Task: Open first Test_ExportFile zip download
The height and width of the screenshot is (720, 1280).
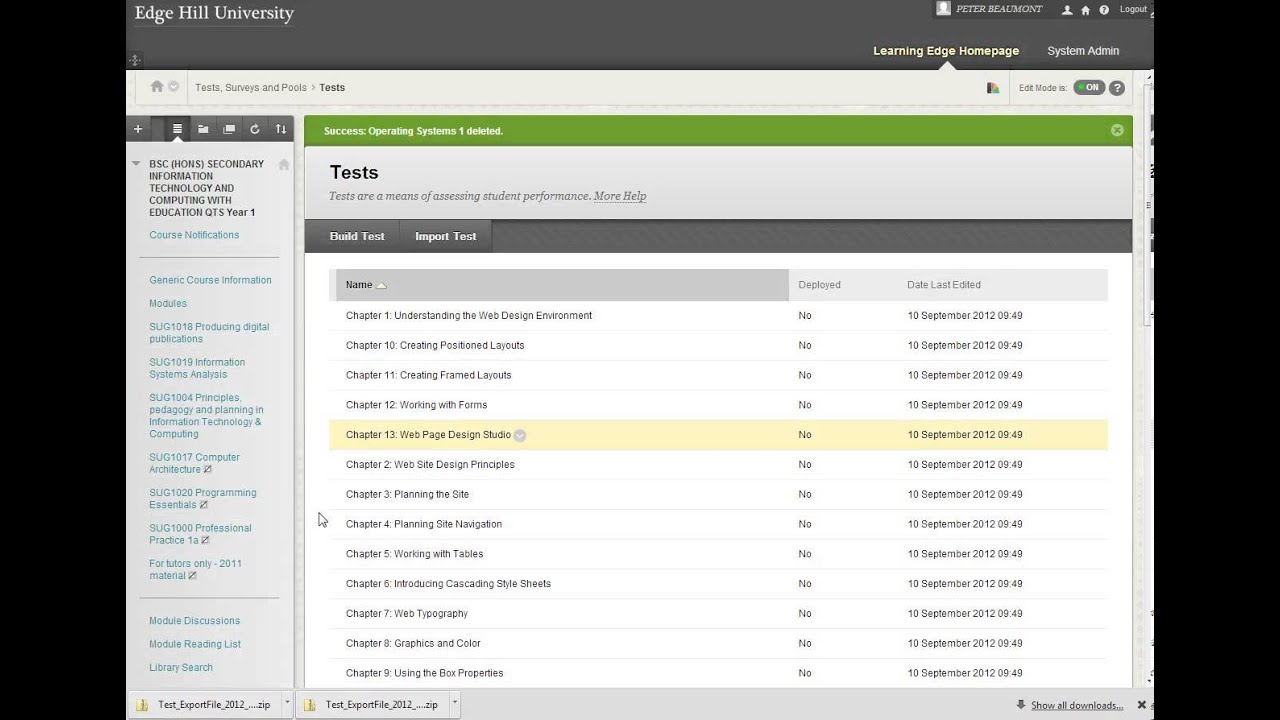Action: [204, 704]
